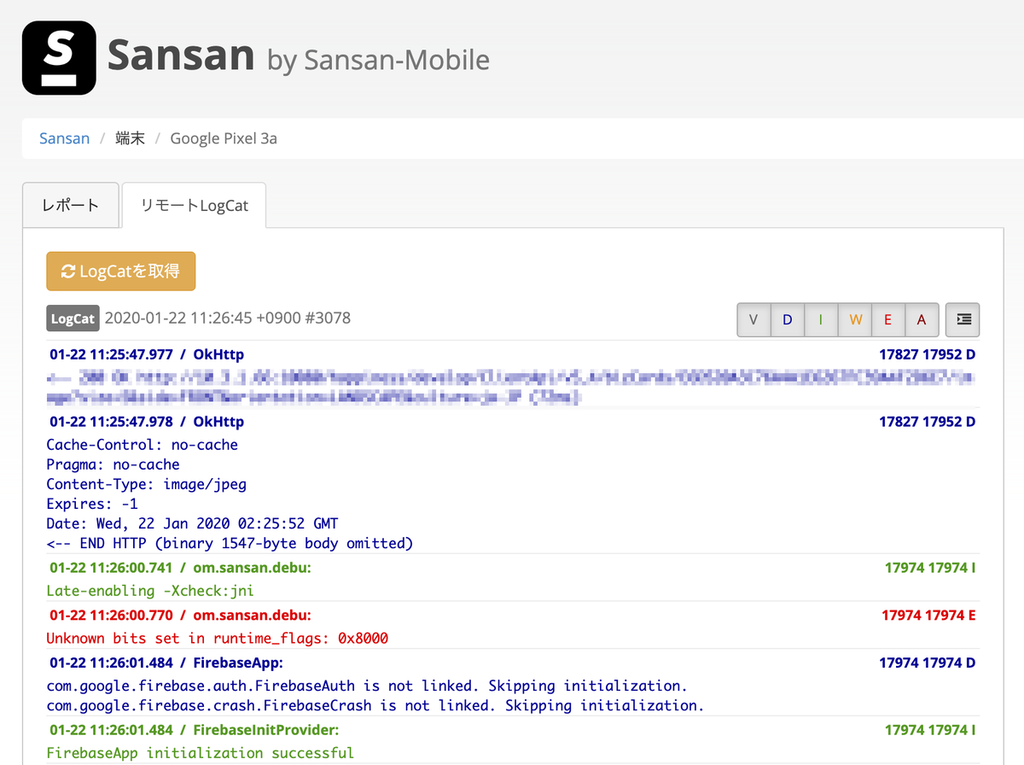Click 17974 17974 I label beside FirebaseInitProvider

point(930,730)
